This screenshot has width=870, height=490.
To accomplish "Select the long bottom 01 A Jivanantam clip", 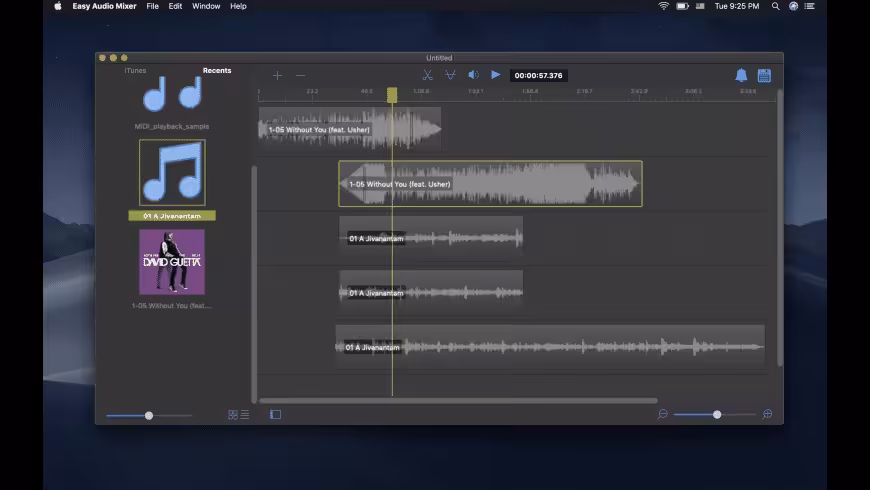I will [x=550, y=347].
